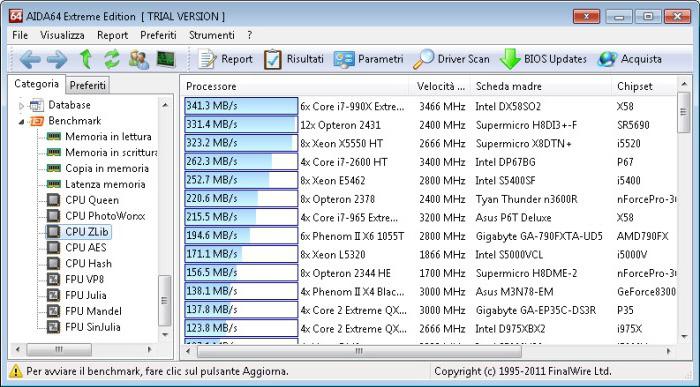The image size is (700, 387).
Task: Open Driver Scan magnifier tool
Action: click(x=451, y=59)
